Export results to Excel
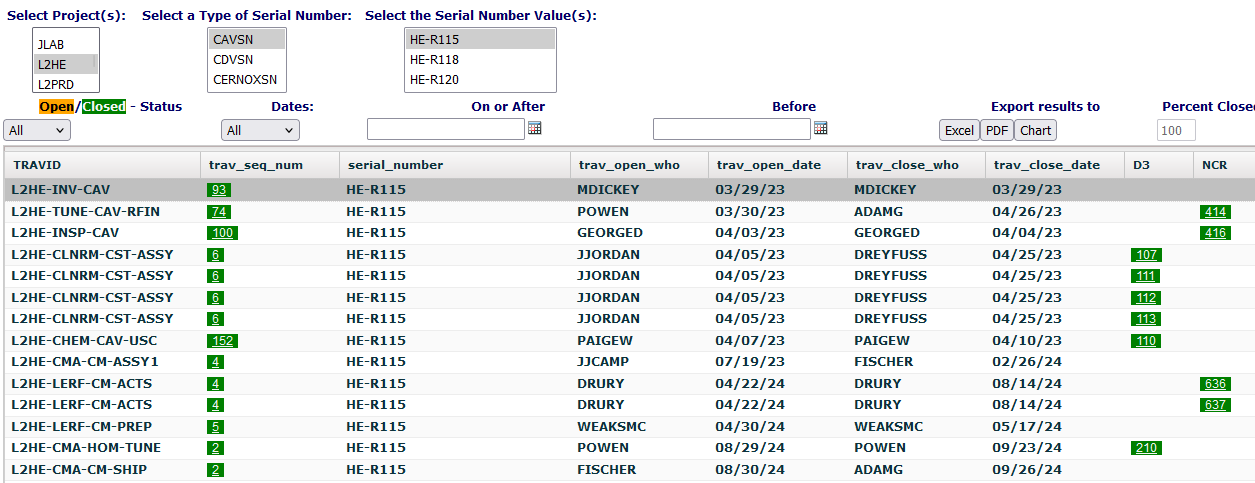1255x483 pixels. click(959, 130)
